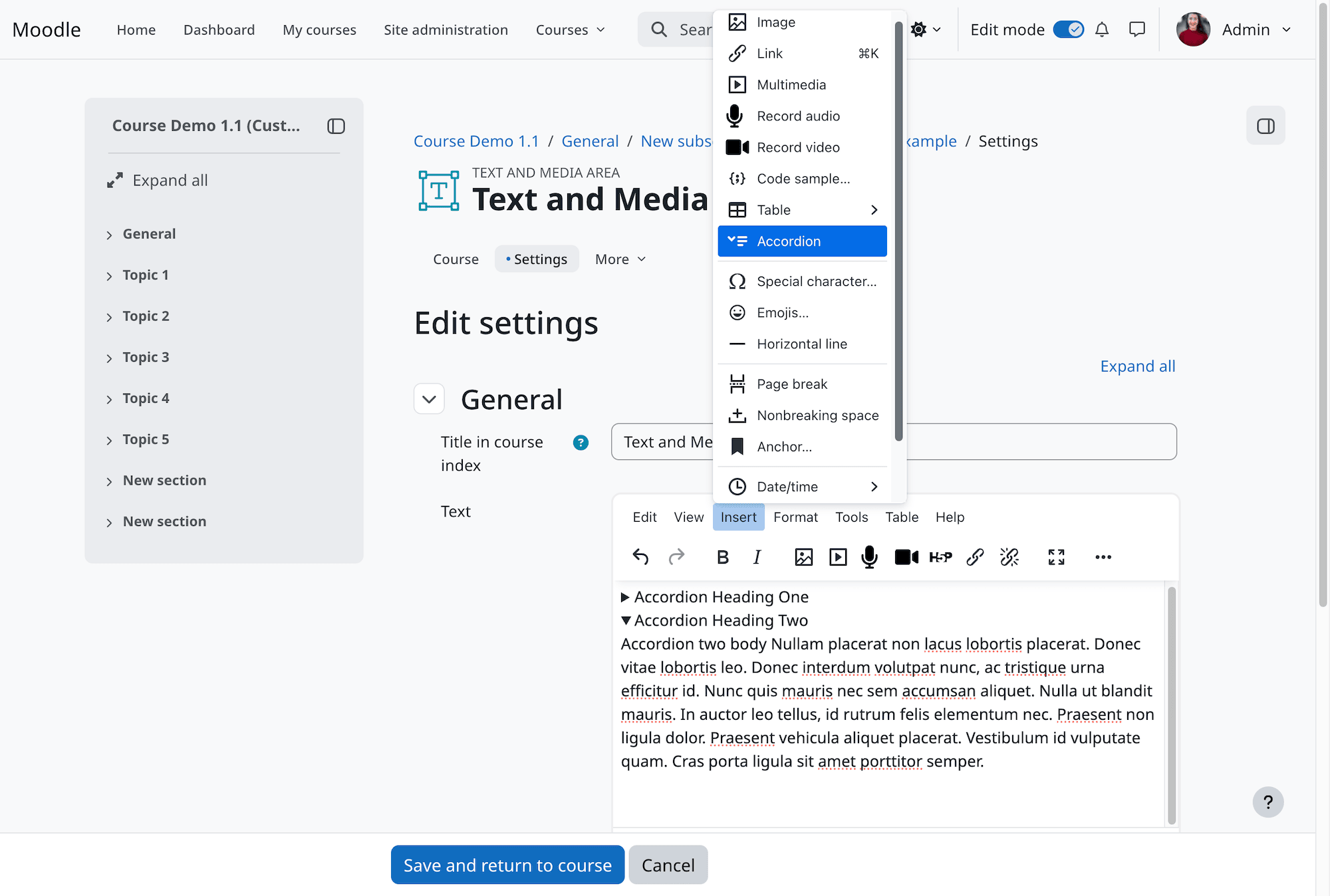Select Emojis... in Insert menu
The height and width of the screenshot is (896, 1330).
(x=802, y=313)
